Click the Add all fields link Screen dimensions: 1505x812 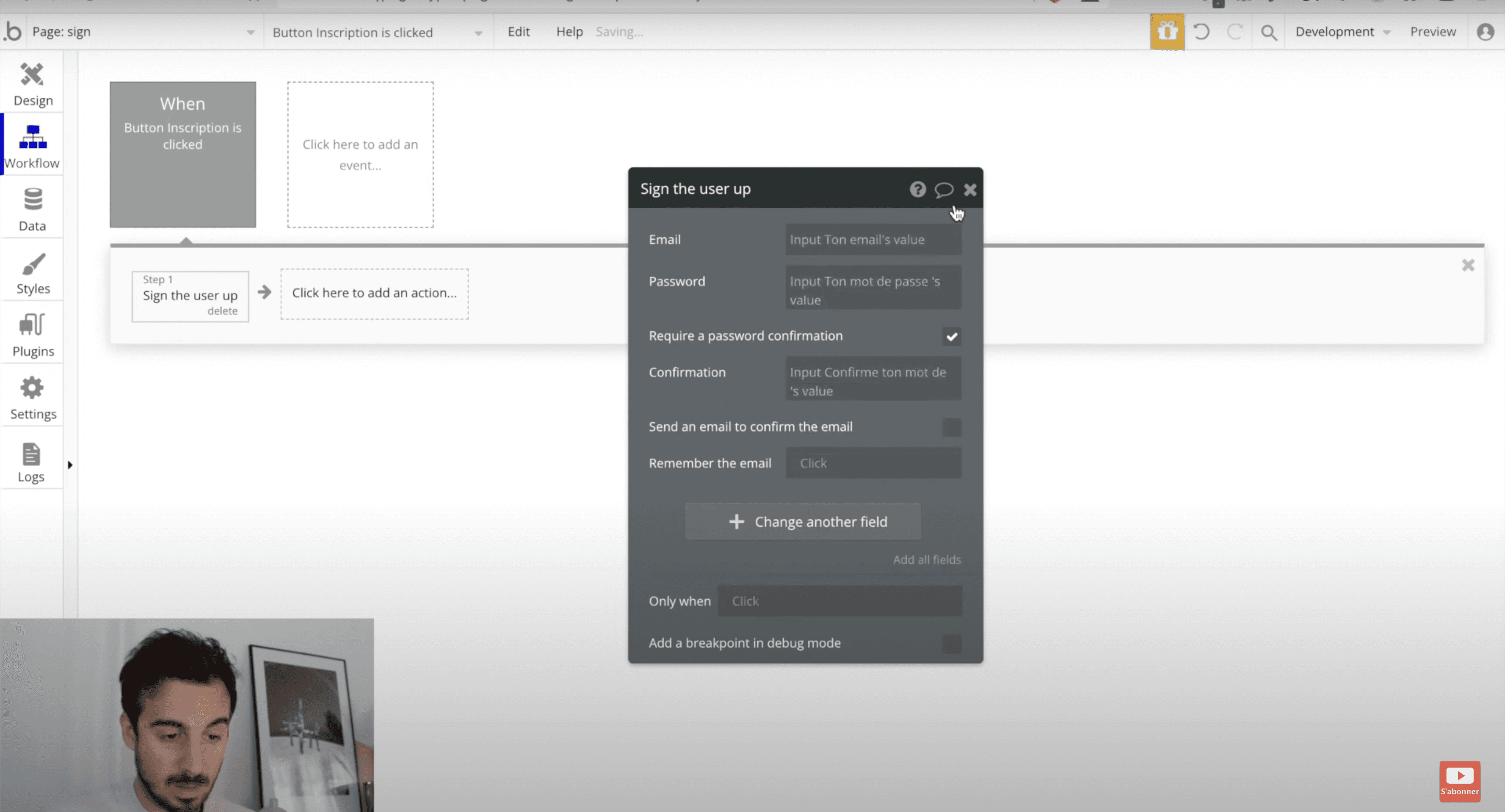(927, 559)
